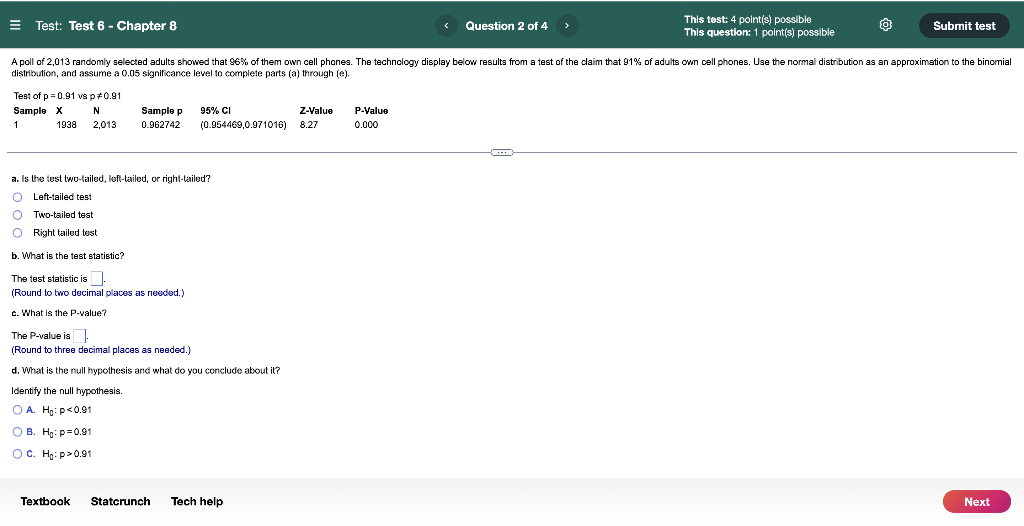
Task: Click the P-value input box
Action: [80, 336]
